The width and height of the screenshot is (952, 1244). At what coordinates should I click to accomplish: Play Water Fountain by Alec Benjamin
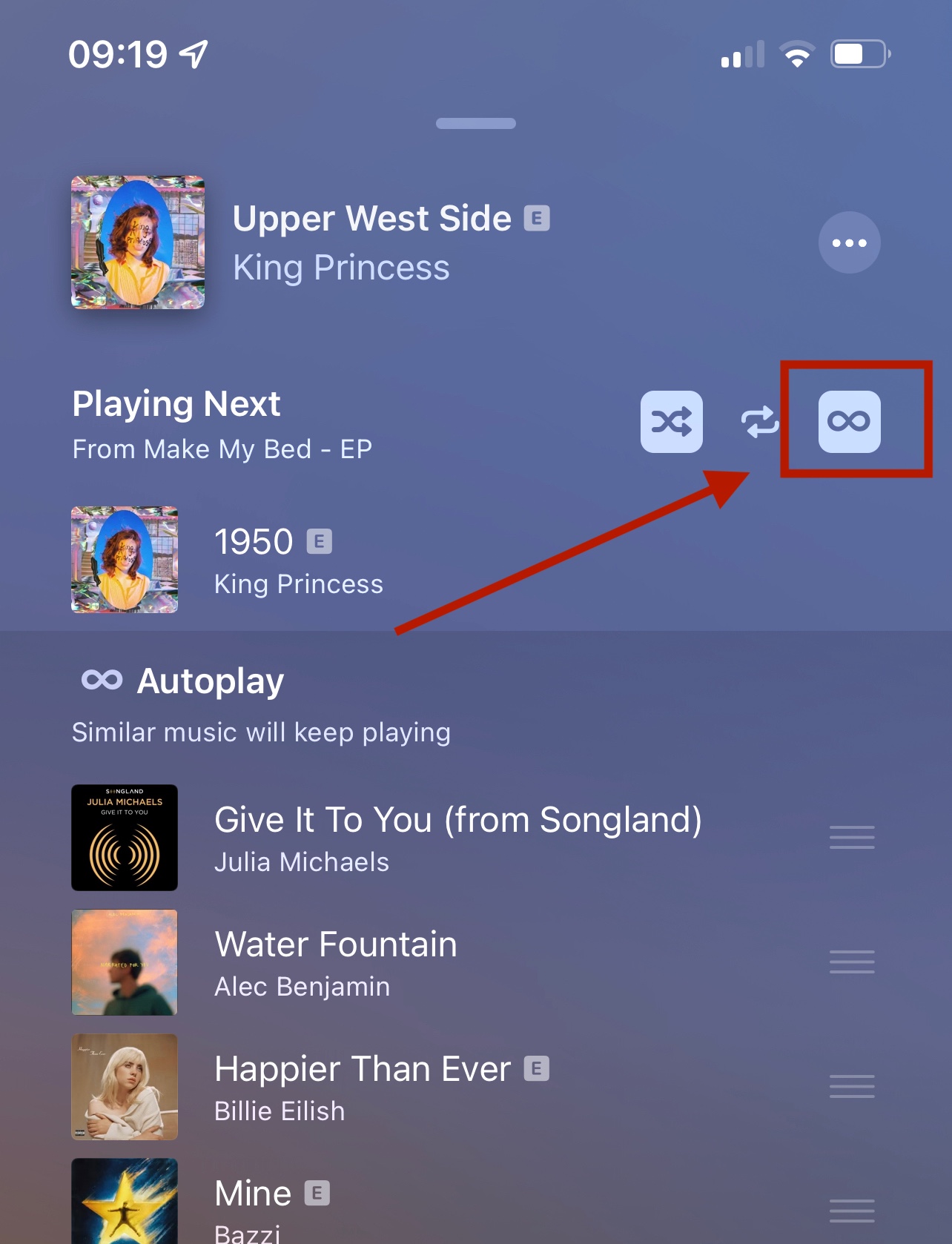[476, 962]
